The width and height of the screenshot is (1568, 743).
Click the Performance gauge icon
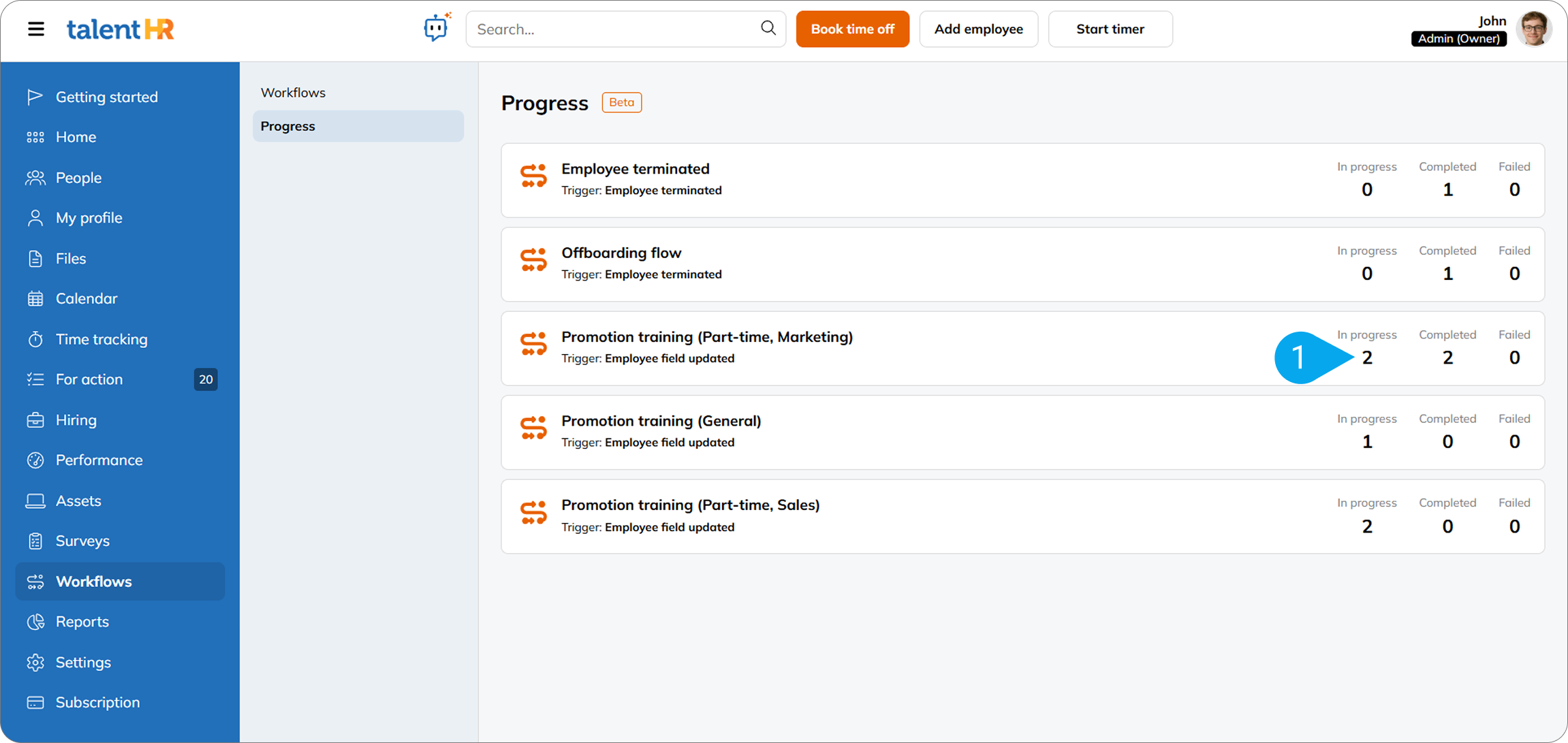coord(35,460)
